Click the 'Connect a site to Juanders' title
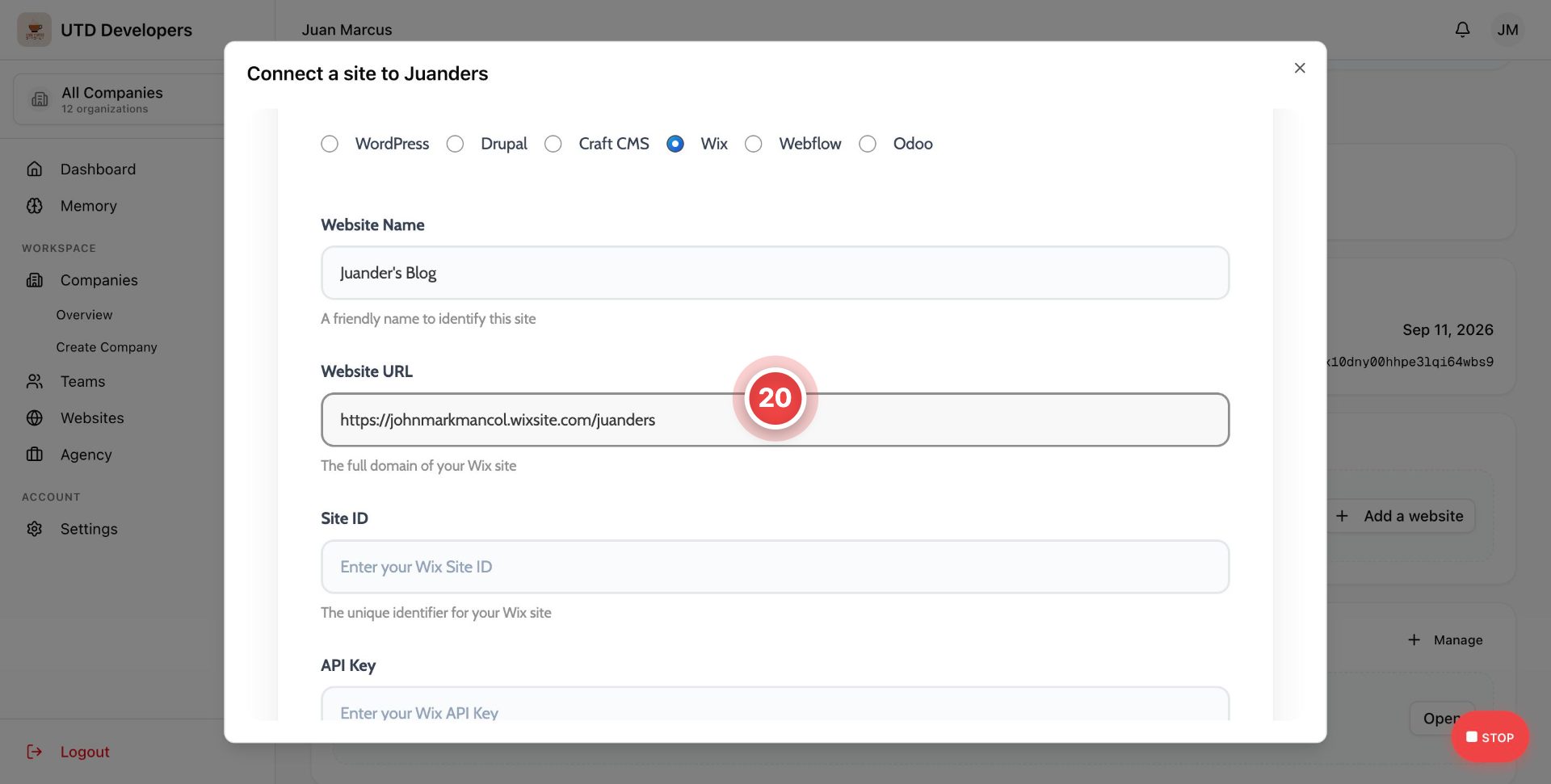 click(368, 73)
